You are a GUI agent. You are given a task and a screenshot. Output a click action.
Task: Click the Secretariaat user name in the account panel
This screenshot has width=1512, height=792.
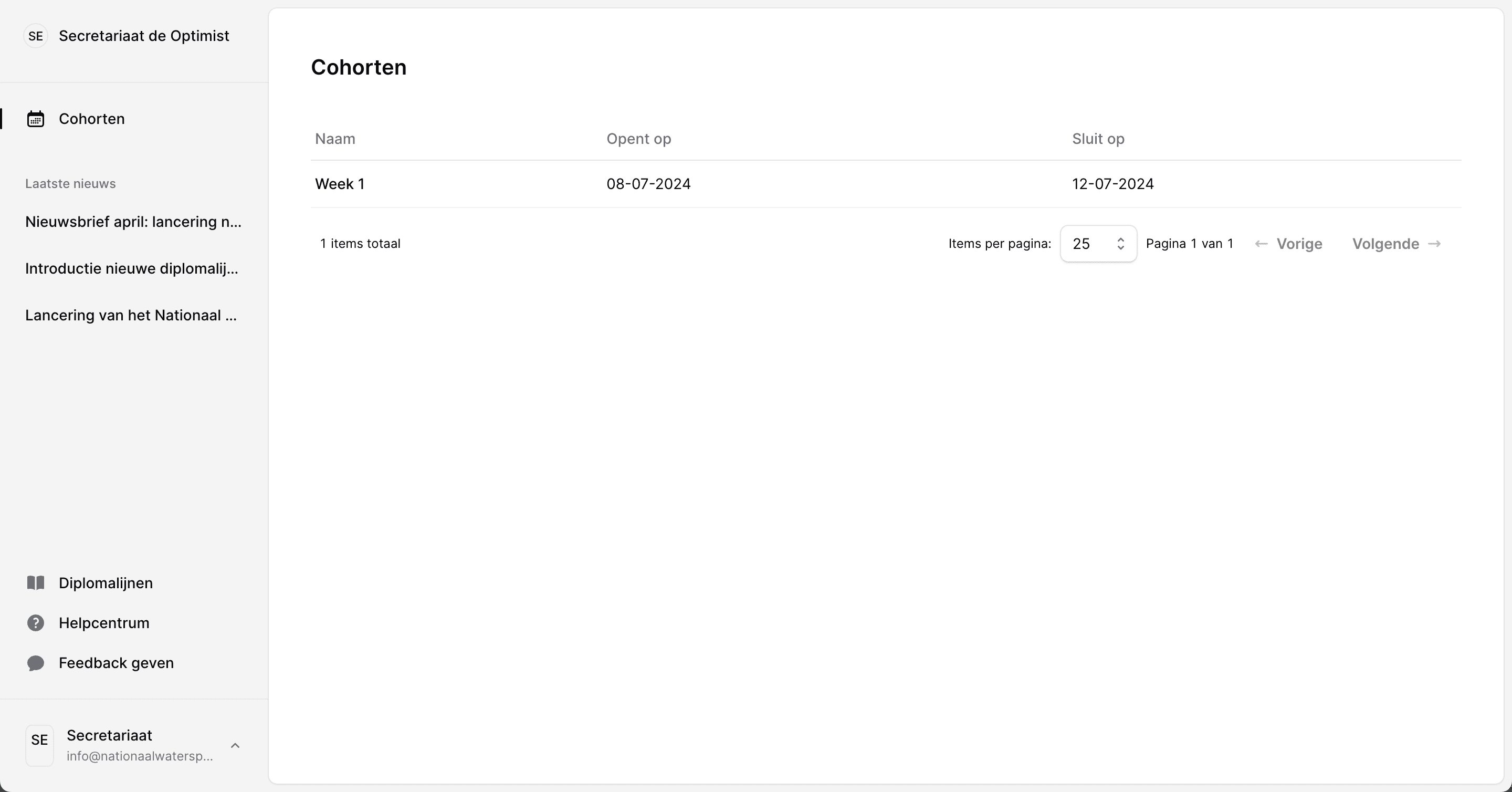pyautogui.click(x=109, y=735)
